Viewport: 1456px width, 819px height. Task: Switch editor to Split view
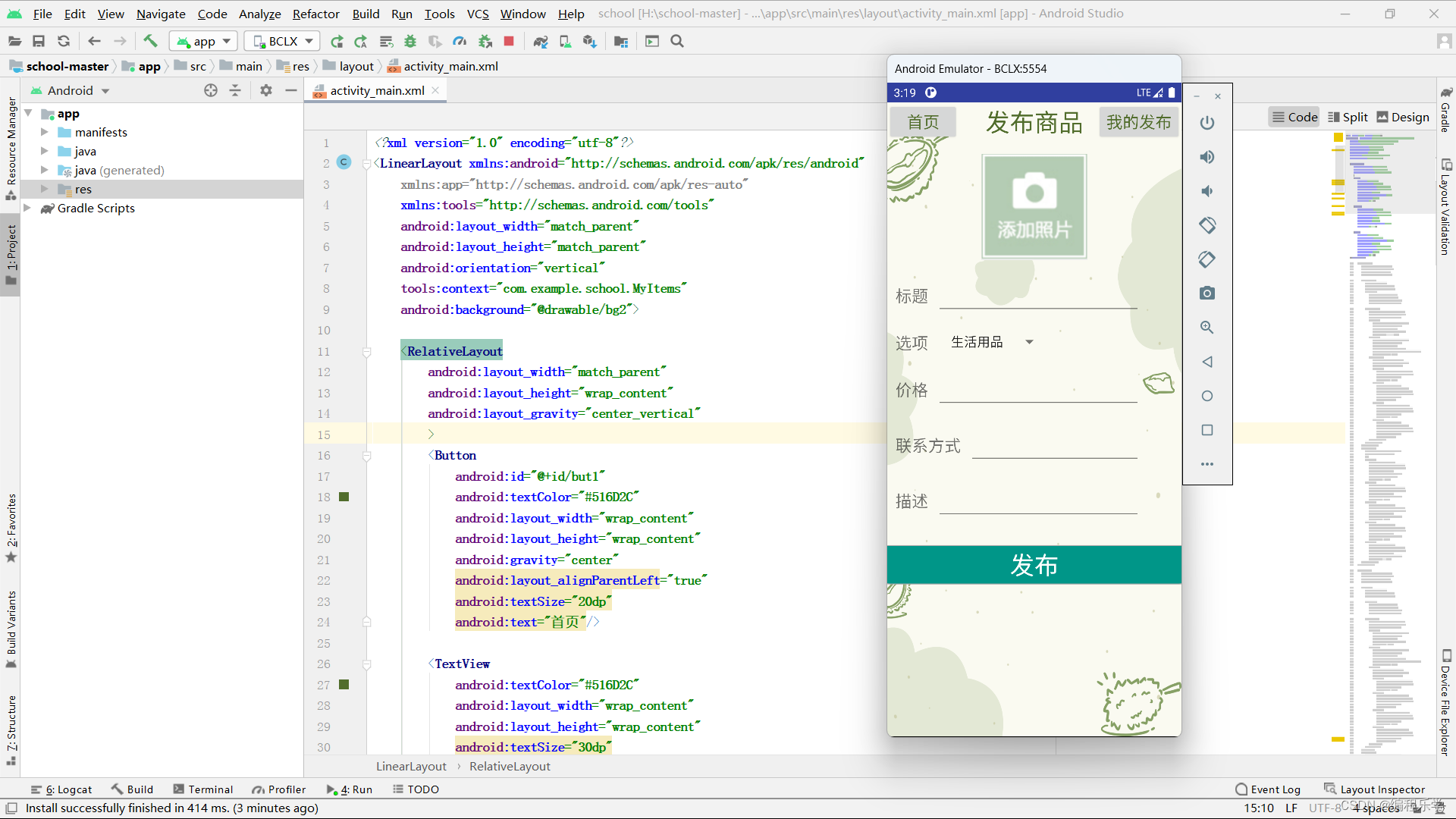1348,117
